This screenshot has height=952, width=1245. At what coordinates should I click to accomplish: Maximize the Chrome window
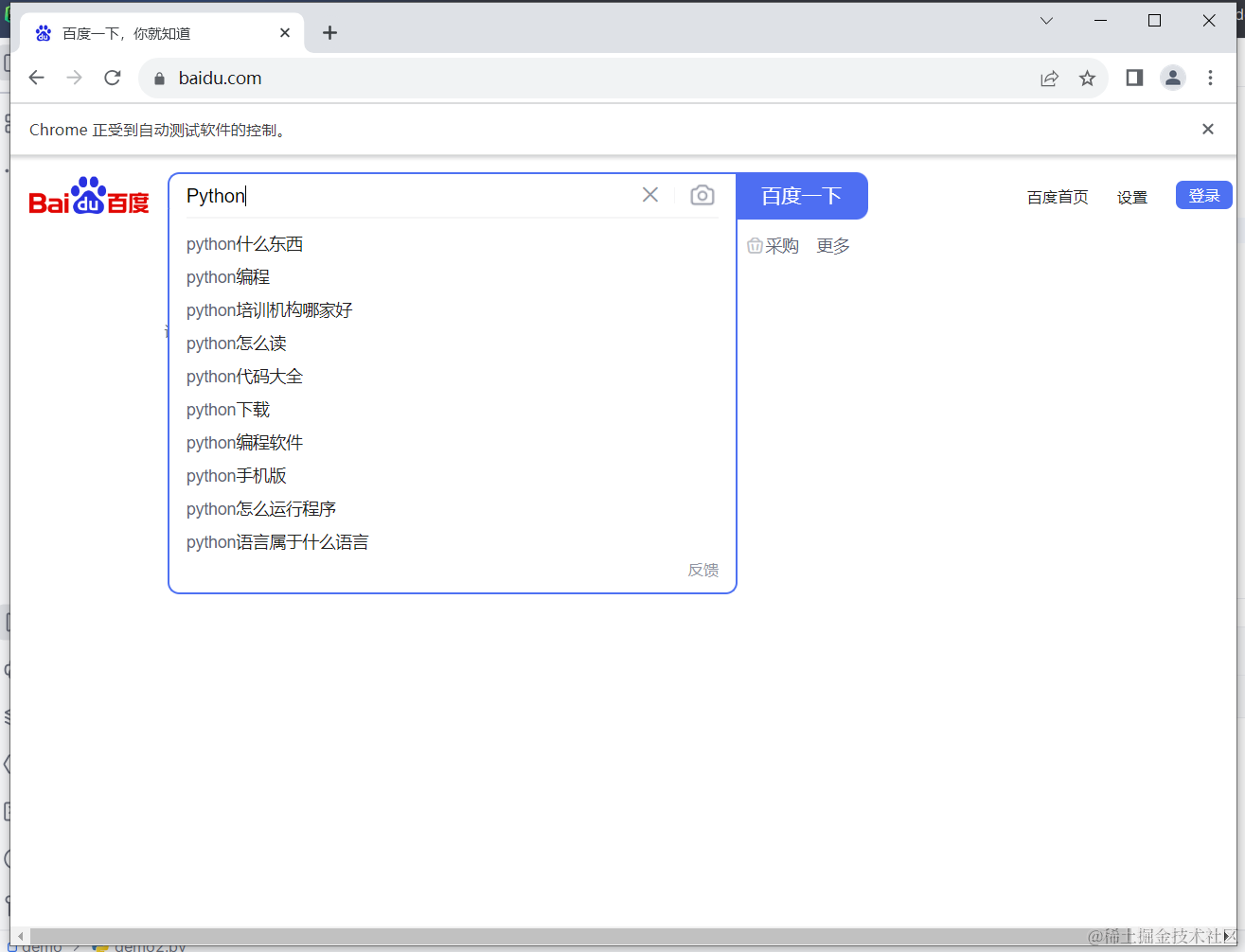[1154, 20]
